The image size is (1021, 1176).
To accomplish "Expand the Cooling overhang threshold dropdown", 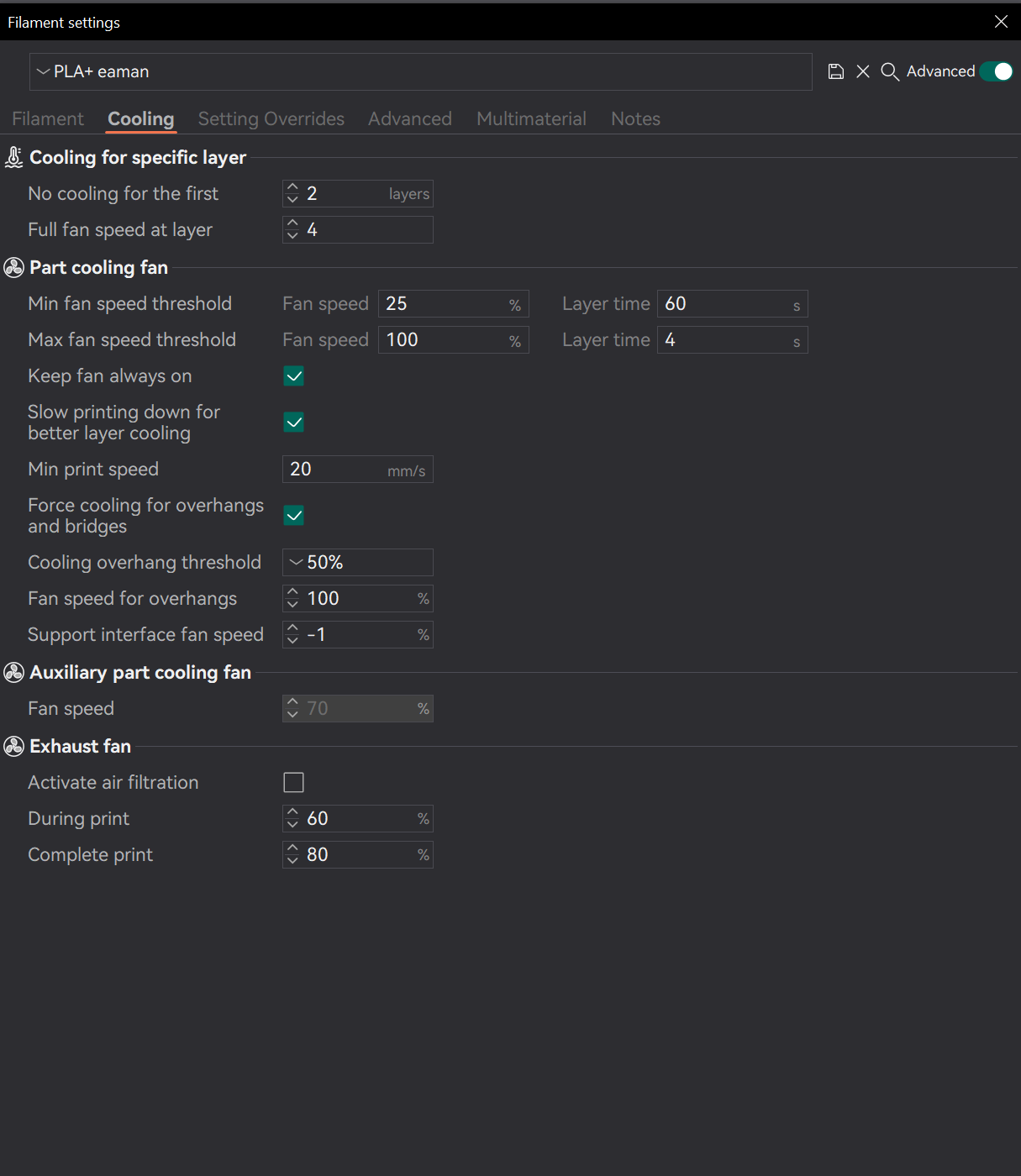I will click(x=358, y=563).
